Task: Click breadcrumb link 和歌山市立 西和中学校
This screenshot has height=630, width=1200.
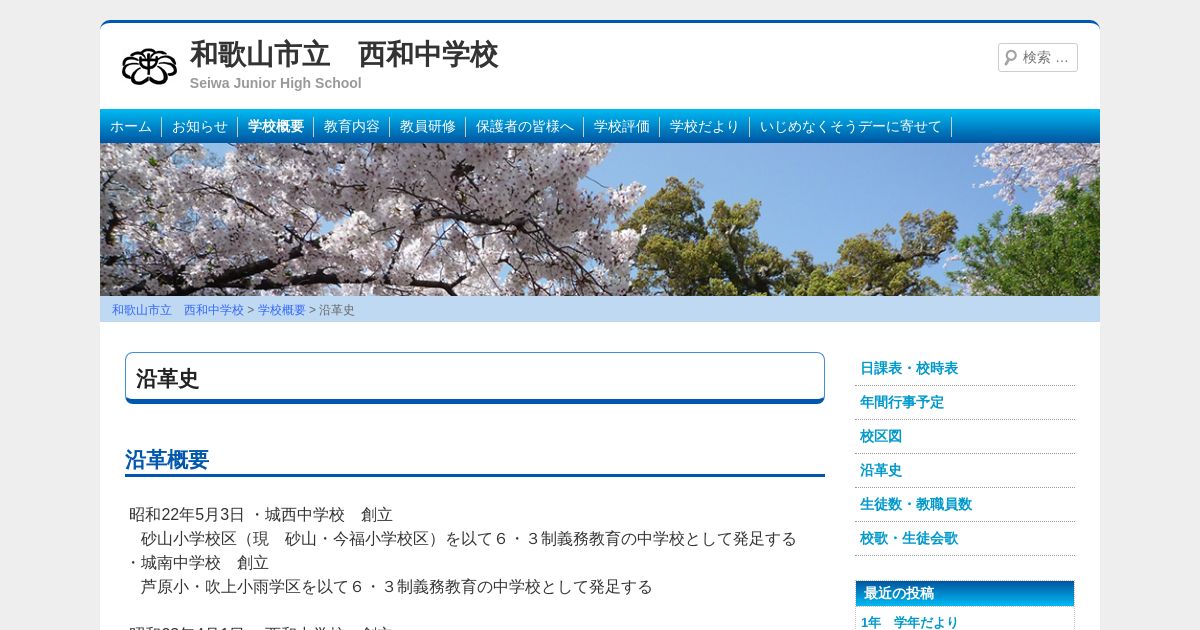Action: click(178, 310)
